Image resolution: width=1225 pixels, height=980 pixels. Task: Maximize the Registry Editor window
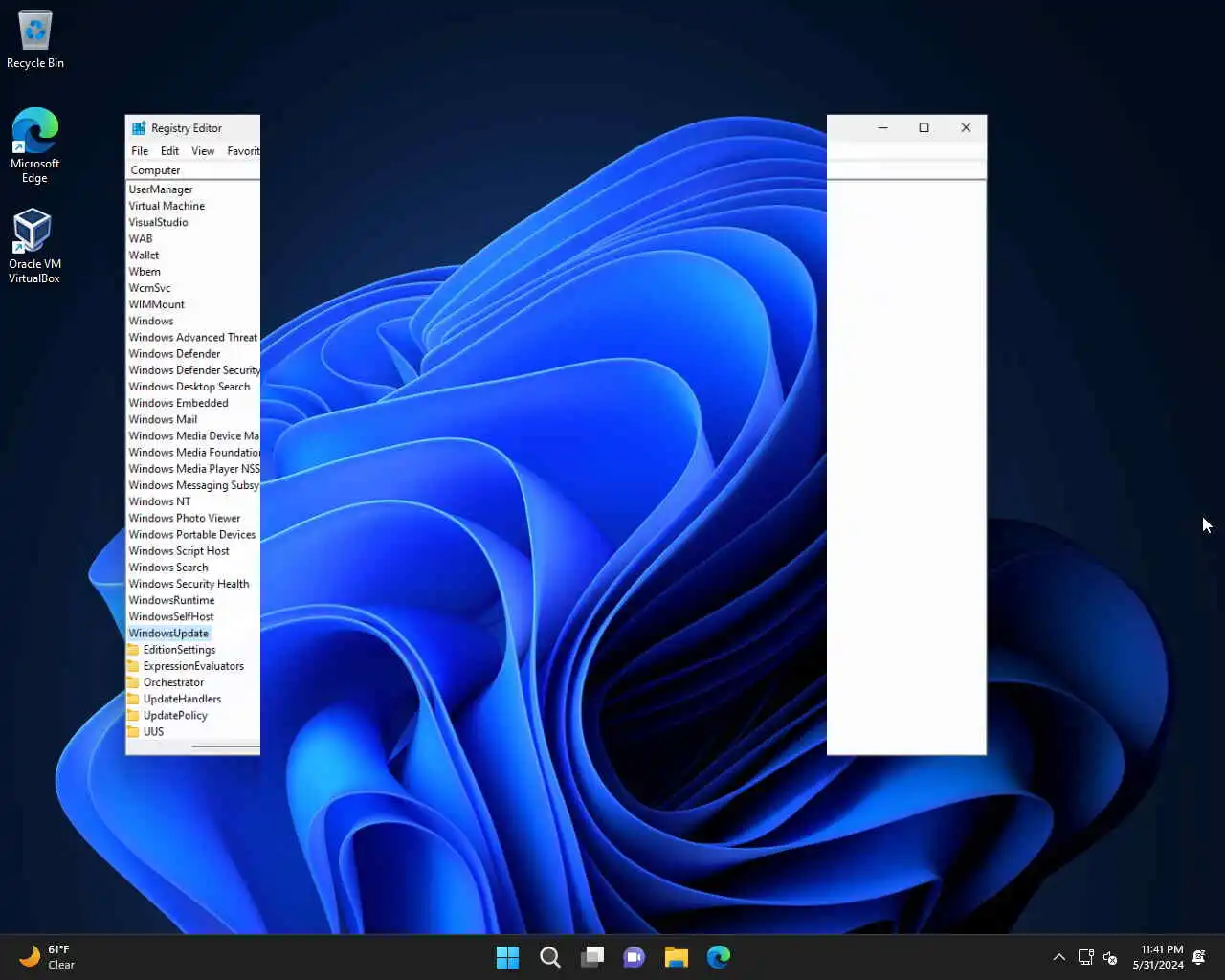click(924, 127)
